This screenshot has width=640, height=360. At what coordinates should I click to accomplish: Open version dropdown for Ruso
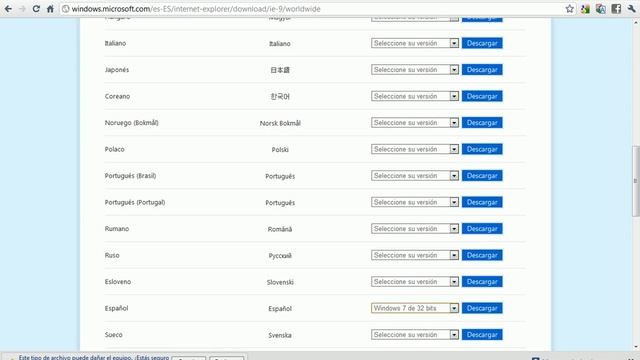coord(415,255)
